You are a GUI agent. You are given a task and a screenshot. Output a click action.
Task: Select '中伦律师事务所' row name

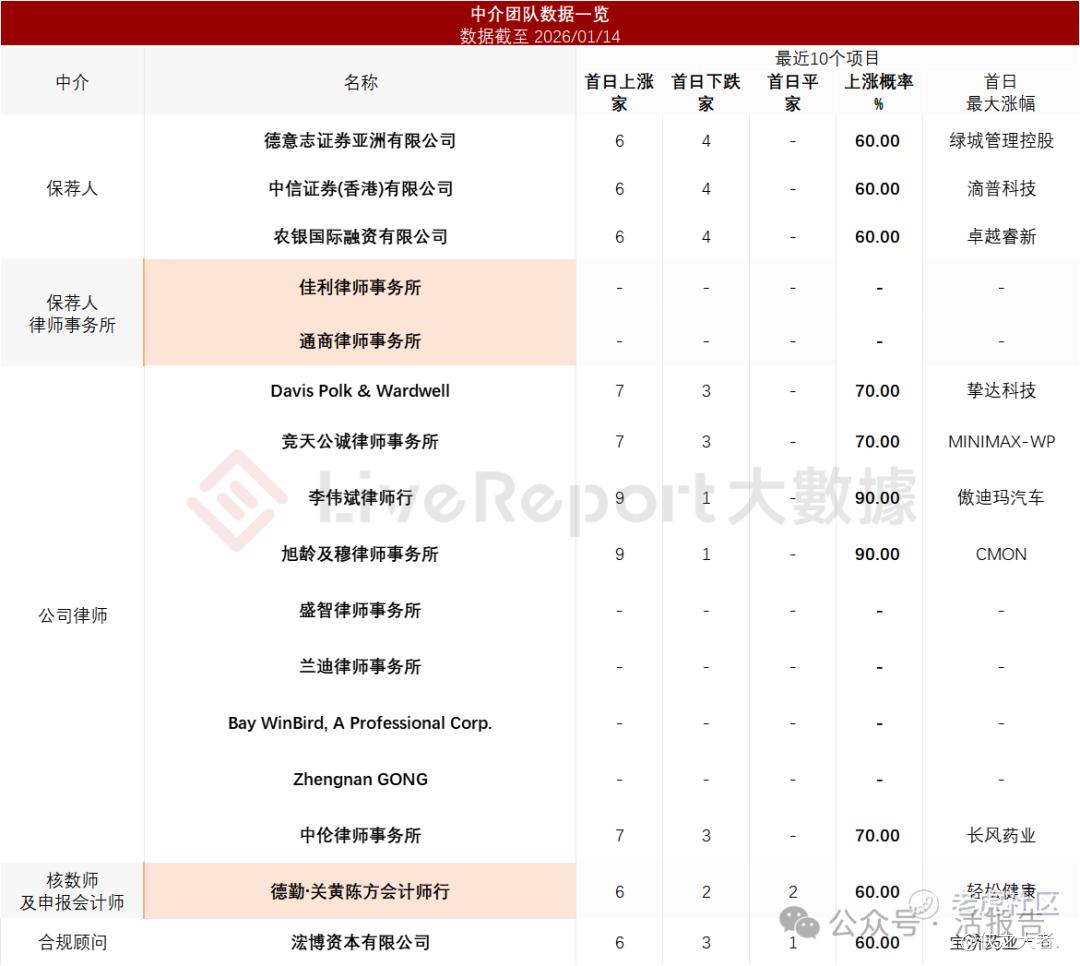pos(360,835)
